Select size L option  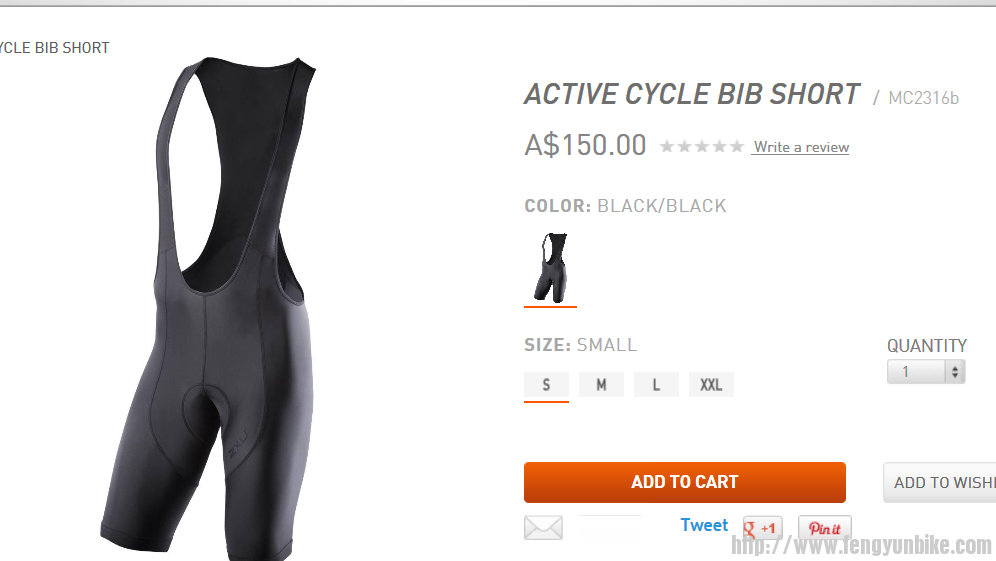pos(656,385)
